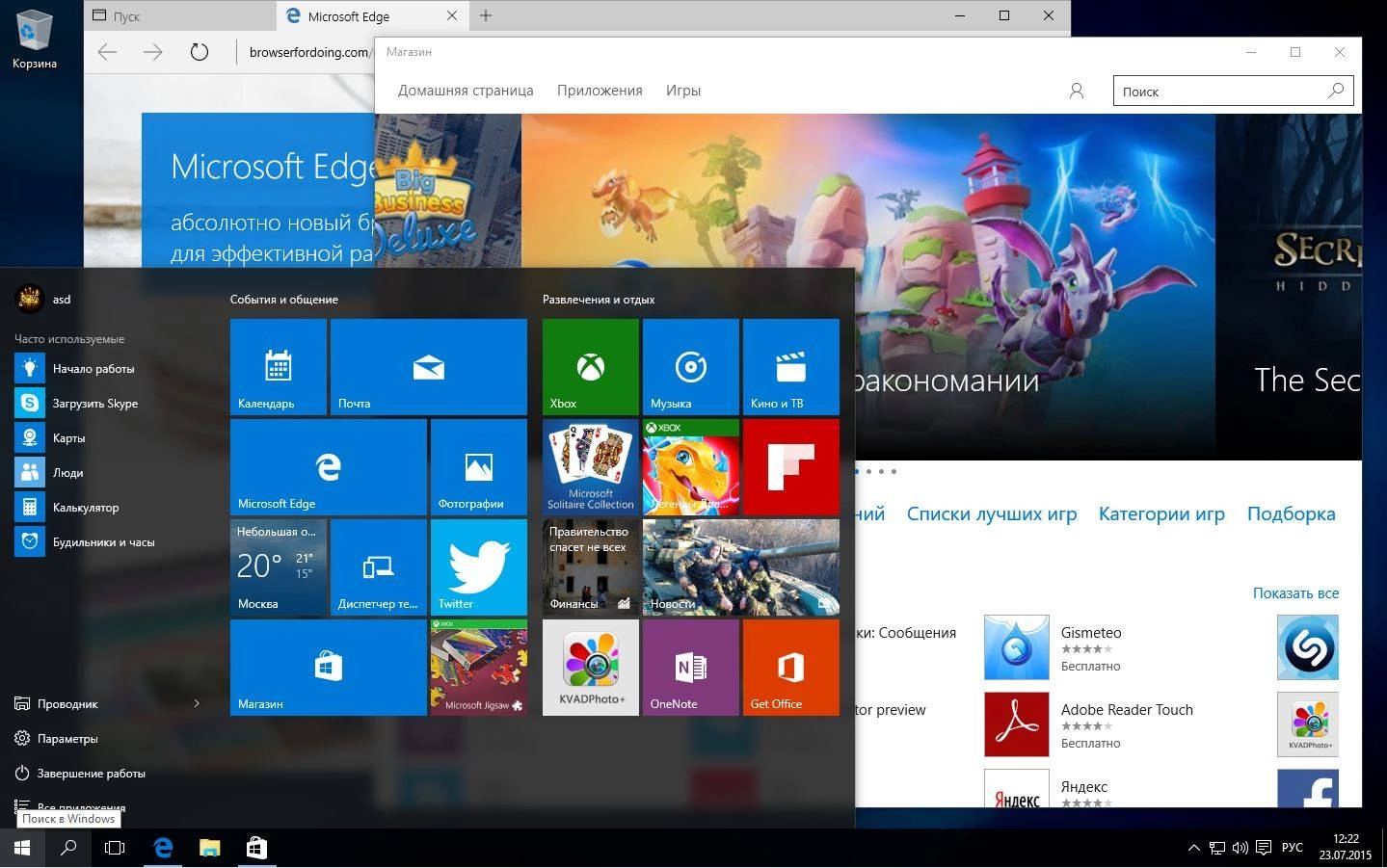Viewport: 1387px width, 868px height.
Task: Open the Microsoft Jigsaw tile
Action: (479, 668)
